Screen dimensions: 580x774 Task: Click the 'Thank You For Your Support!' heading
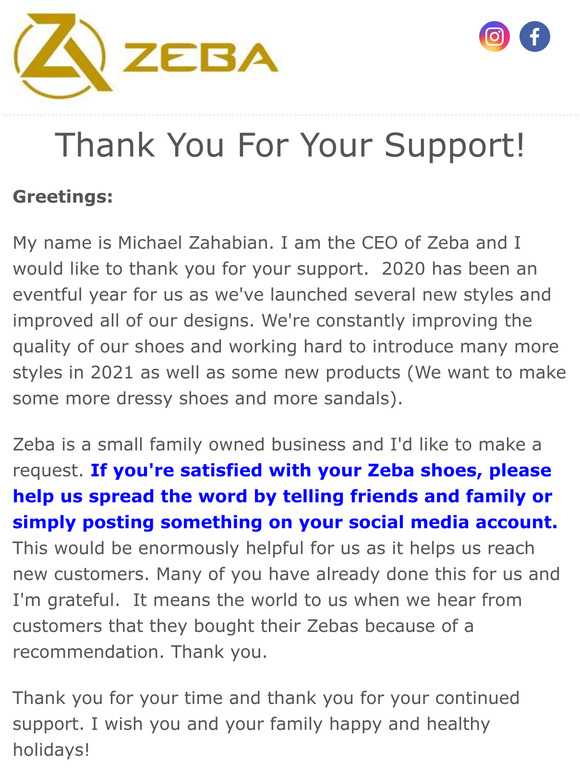[x=290, y=145]
